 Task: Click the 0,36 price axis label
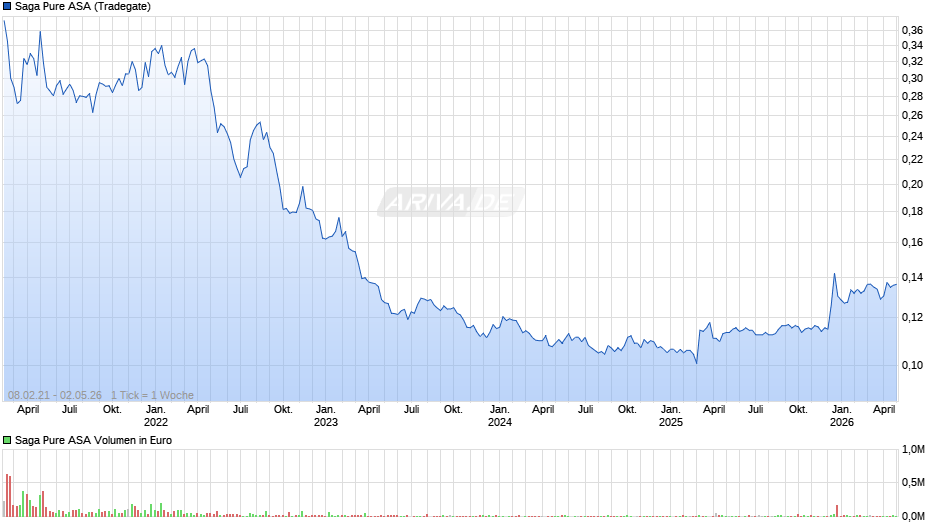point(912,30)
